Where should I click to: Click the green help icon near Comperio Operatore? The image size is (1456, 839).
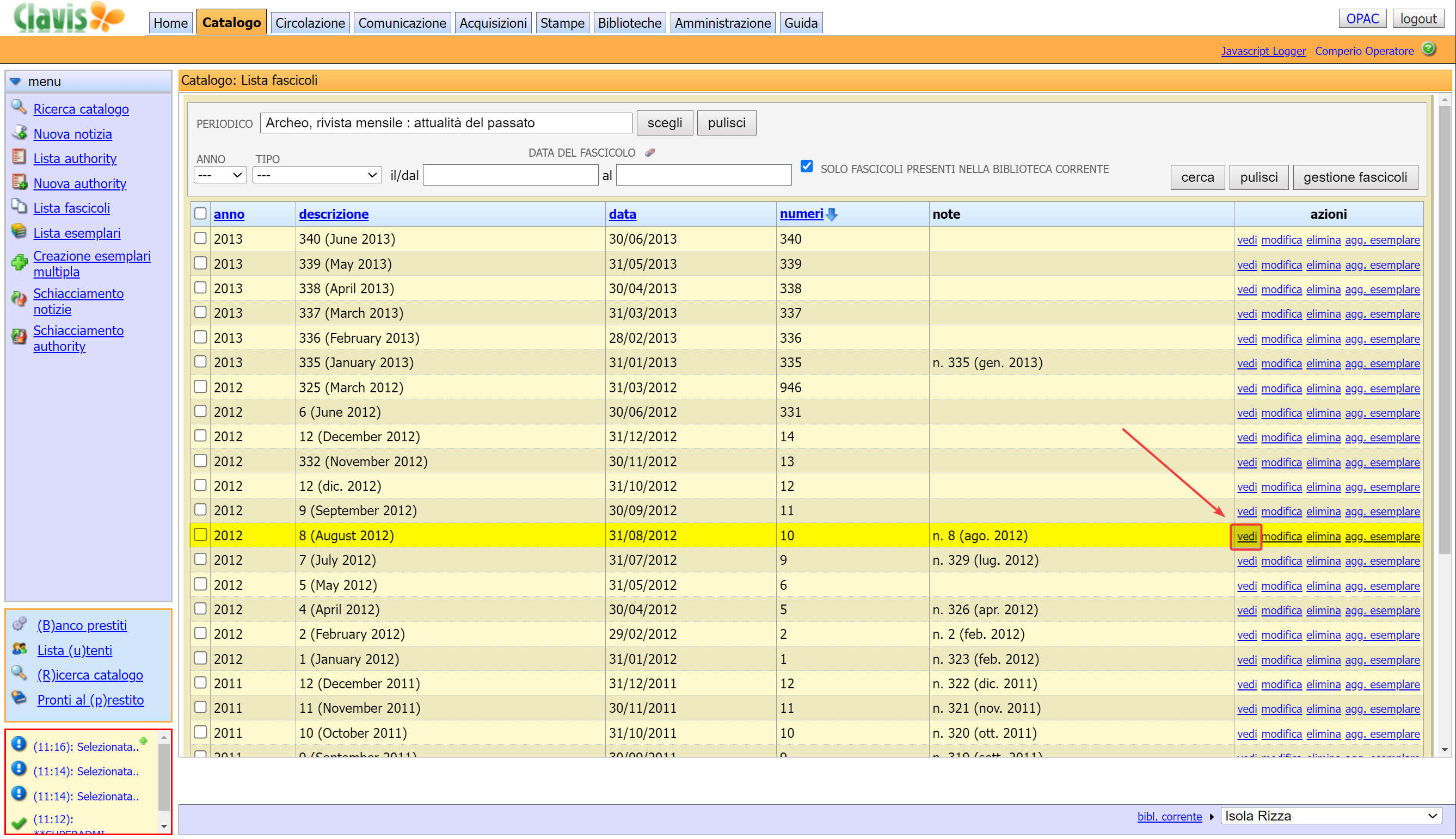point(1428,49)
